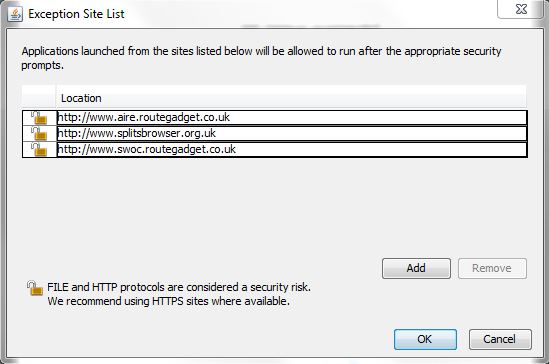This screenshot has width=549, height=364.
Task: Click the unlocked padlock icon beside splitsbrowser.org.uk
Action: pyautogui.click(x=39, y=134)
